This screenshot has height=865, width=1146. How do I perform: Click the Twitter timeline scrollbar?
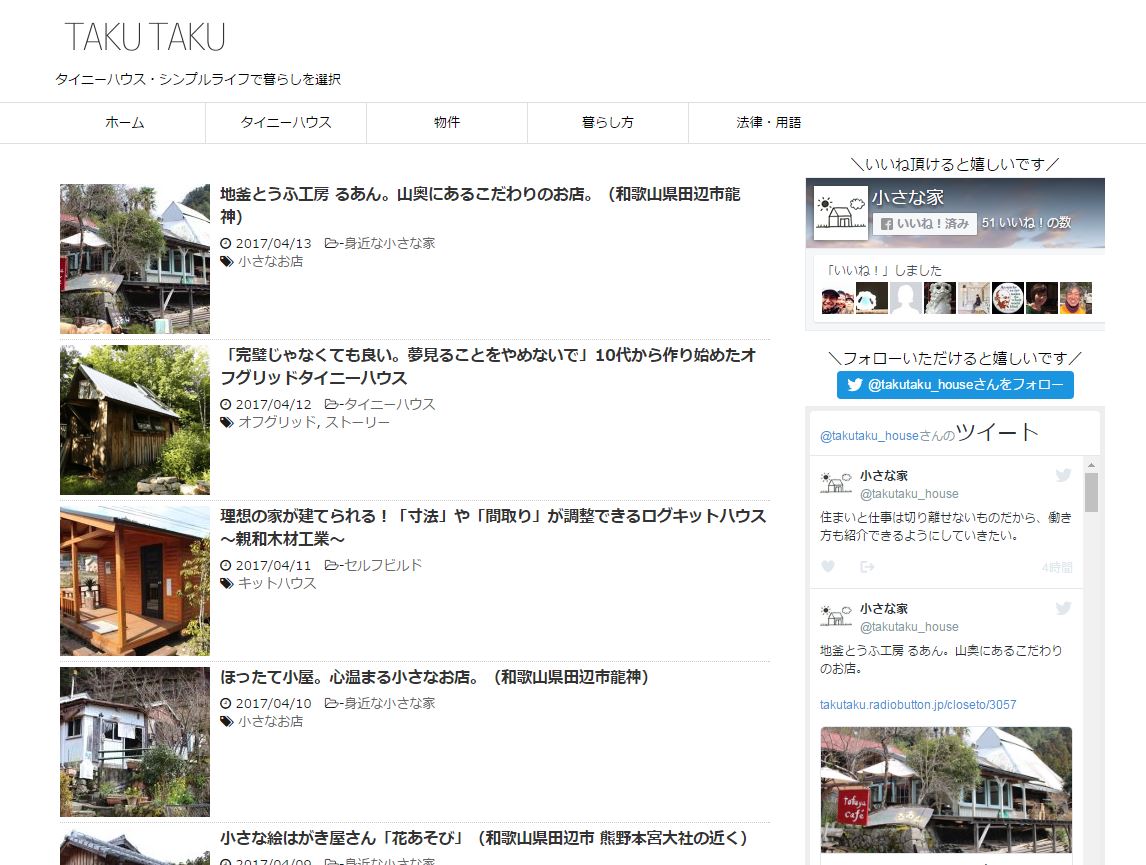tap(1091, 493)
